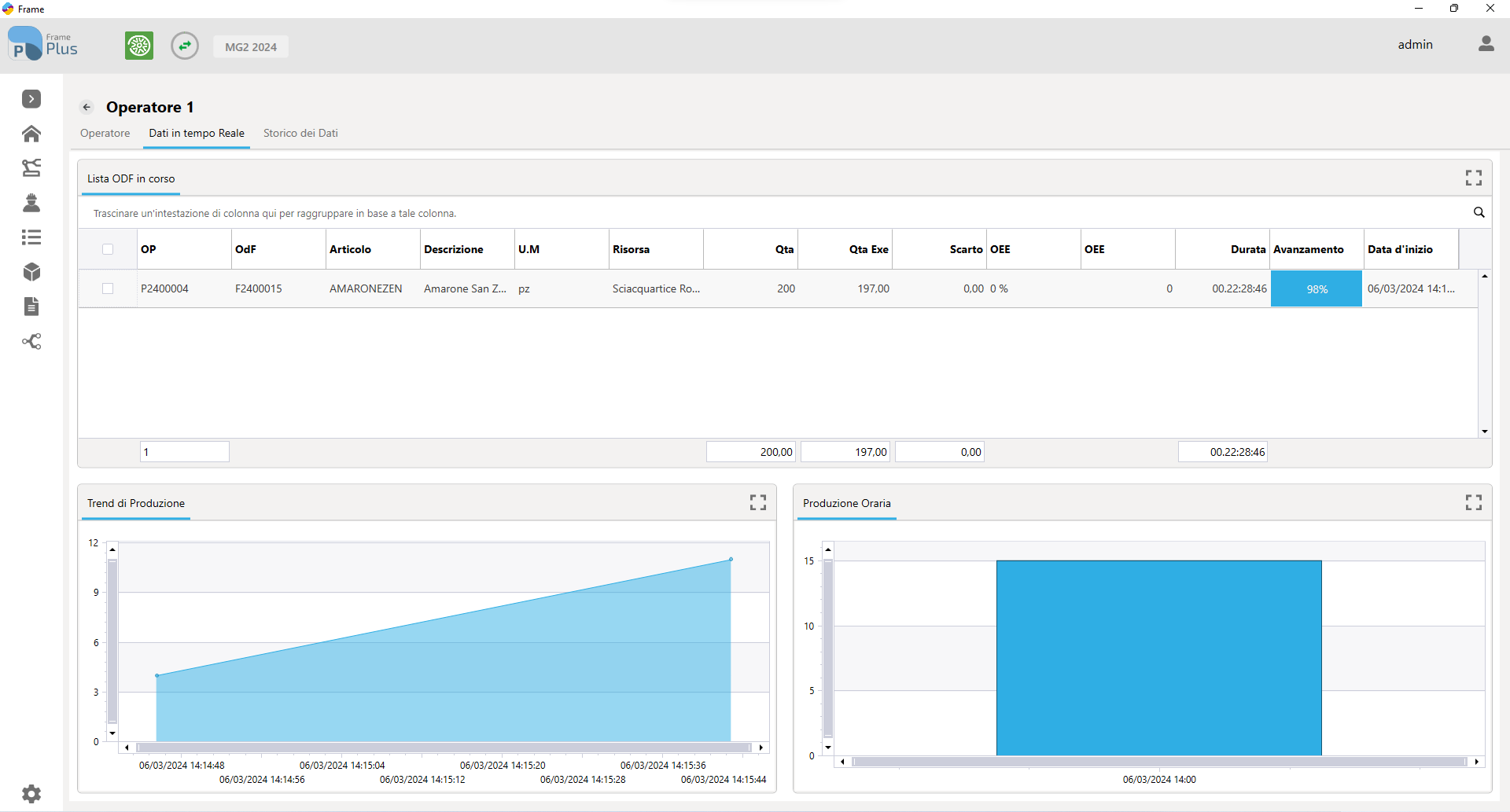Open the Home sidebar icon
Image resolution: width=1510 pixels, height=812 pixels.
pos(31,134)
